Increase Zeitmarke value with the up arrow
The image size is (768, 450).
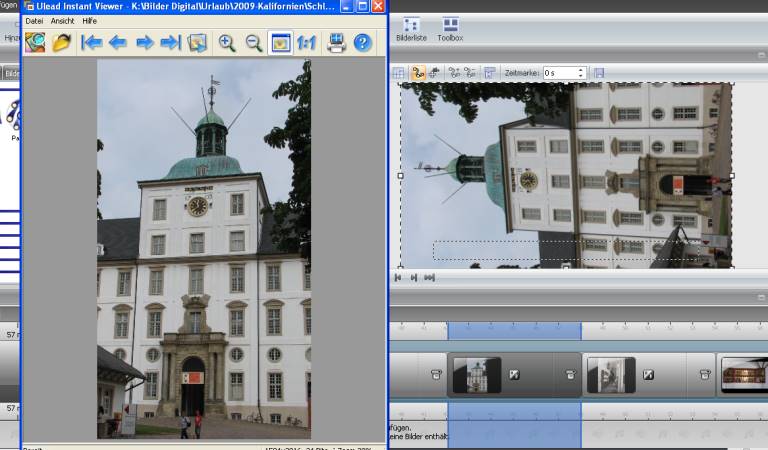pos(581,70)
